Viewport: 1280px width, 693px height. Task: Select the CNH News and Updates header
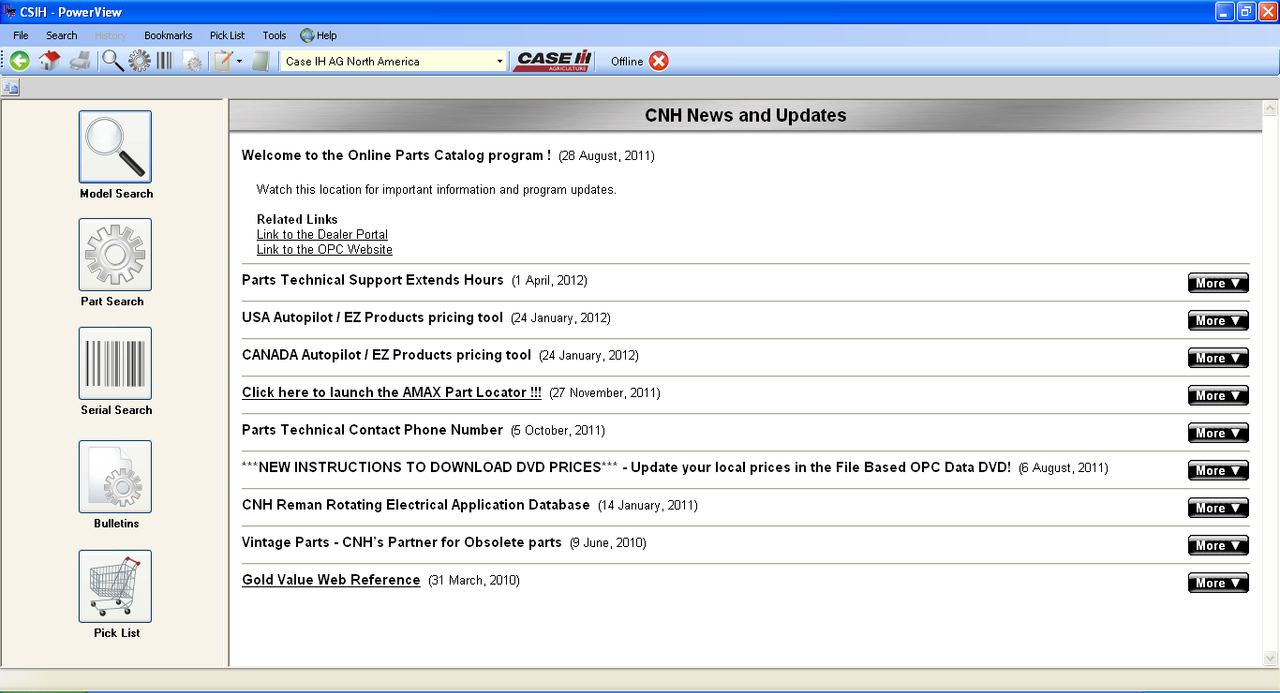click(x=745, y=116)
